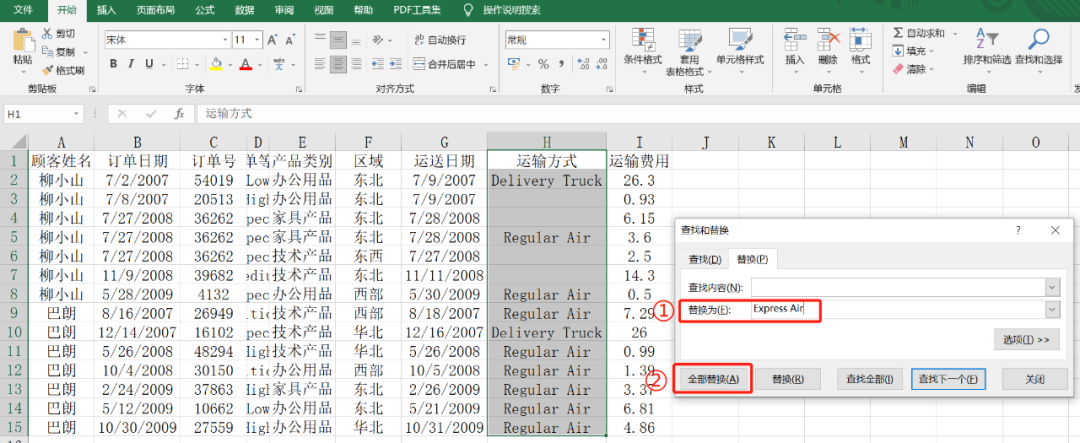This screenshot has width=1080, height=443.
Task: Click the Replace with field containing Express Air
Action: point(897,309)
